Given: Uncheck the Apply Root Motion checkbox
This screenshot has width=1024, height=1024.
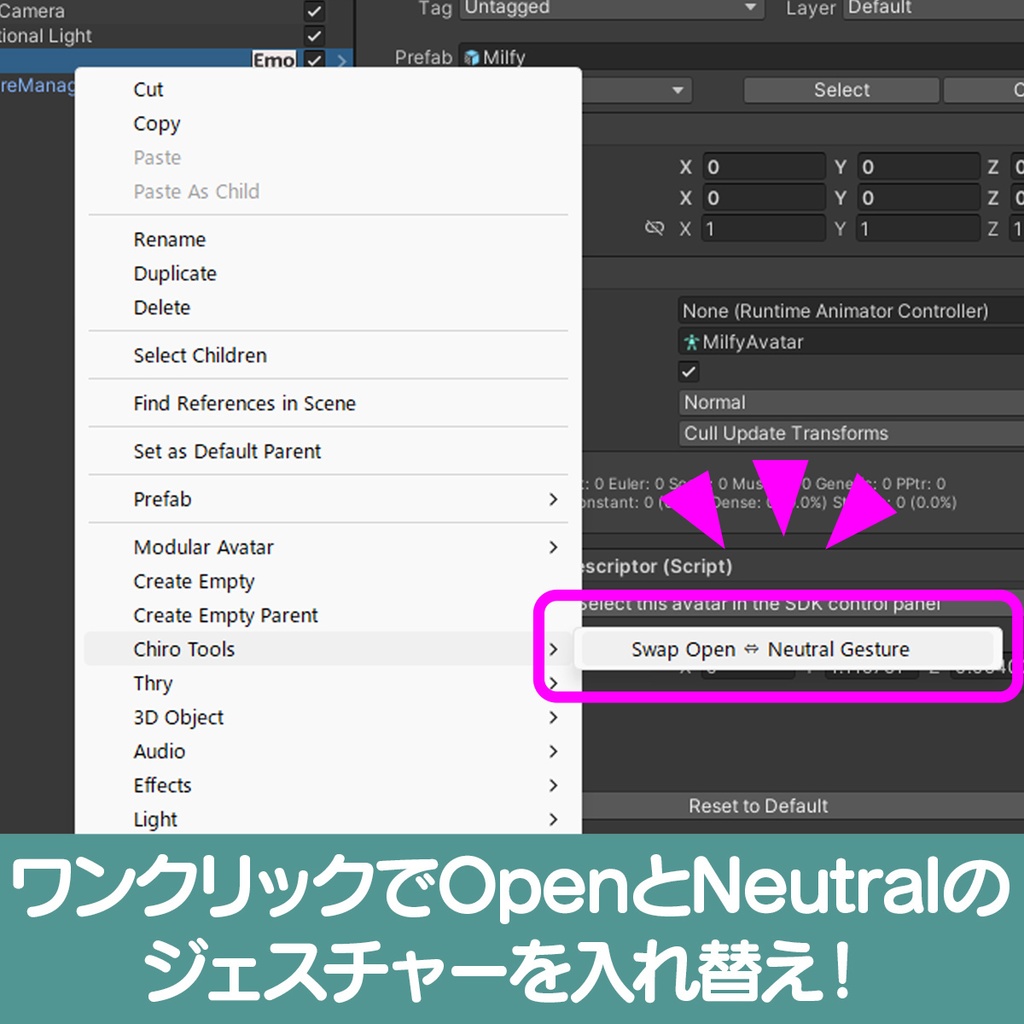Looking at the screenshot, I should pyautogui.click(x=688, y=371).
